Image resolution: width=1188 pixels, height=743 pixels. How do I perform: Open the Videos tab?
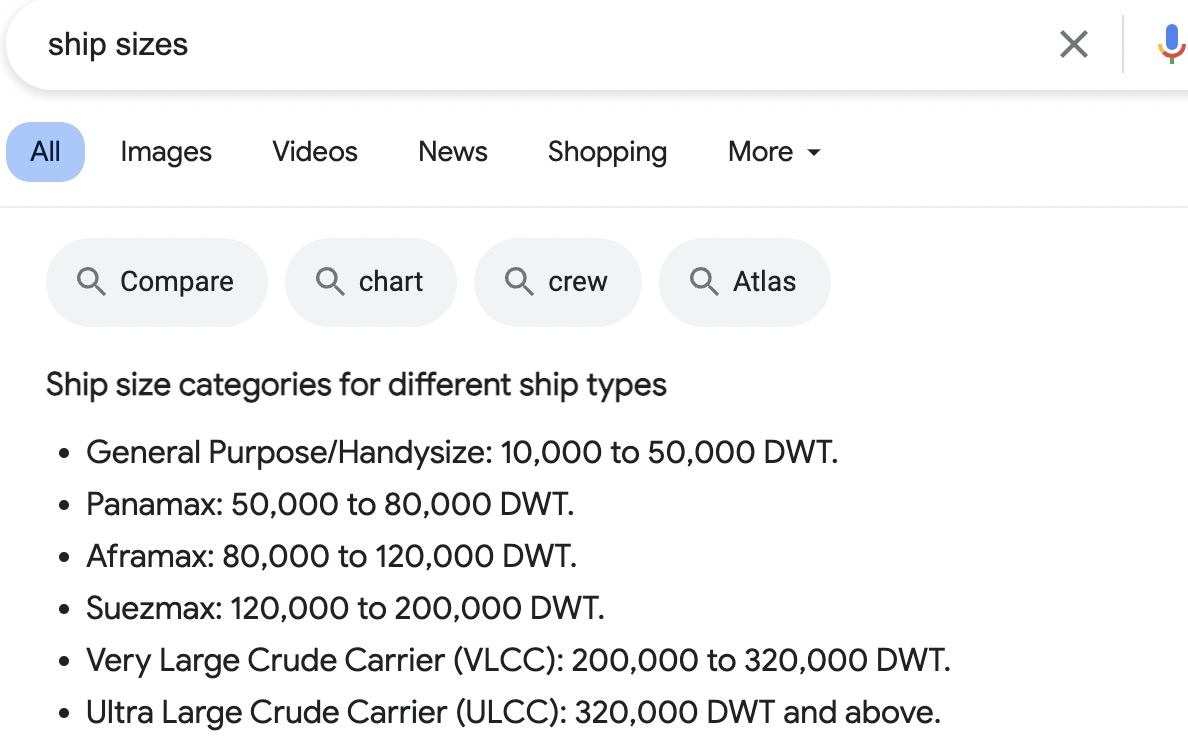pyautogui.click(x=315, y=152)
